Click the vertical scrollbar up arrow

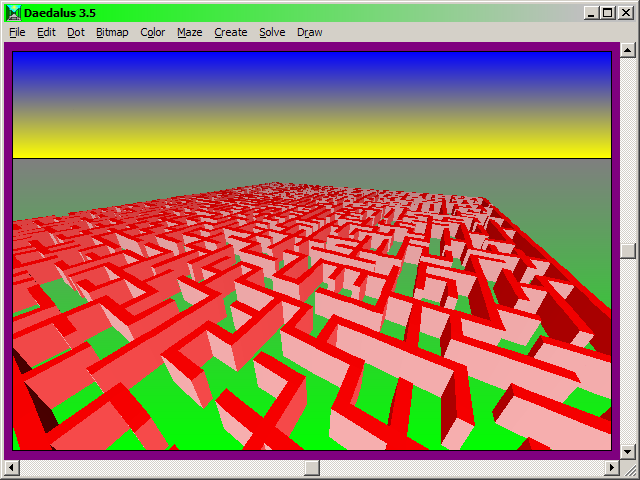click(627, 50)
